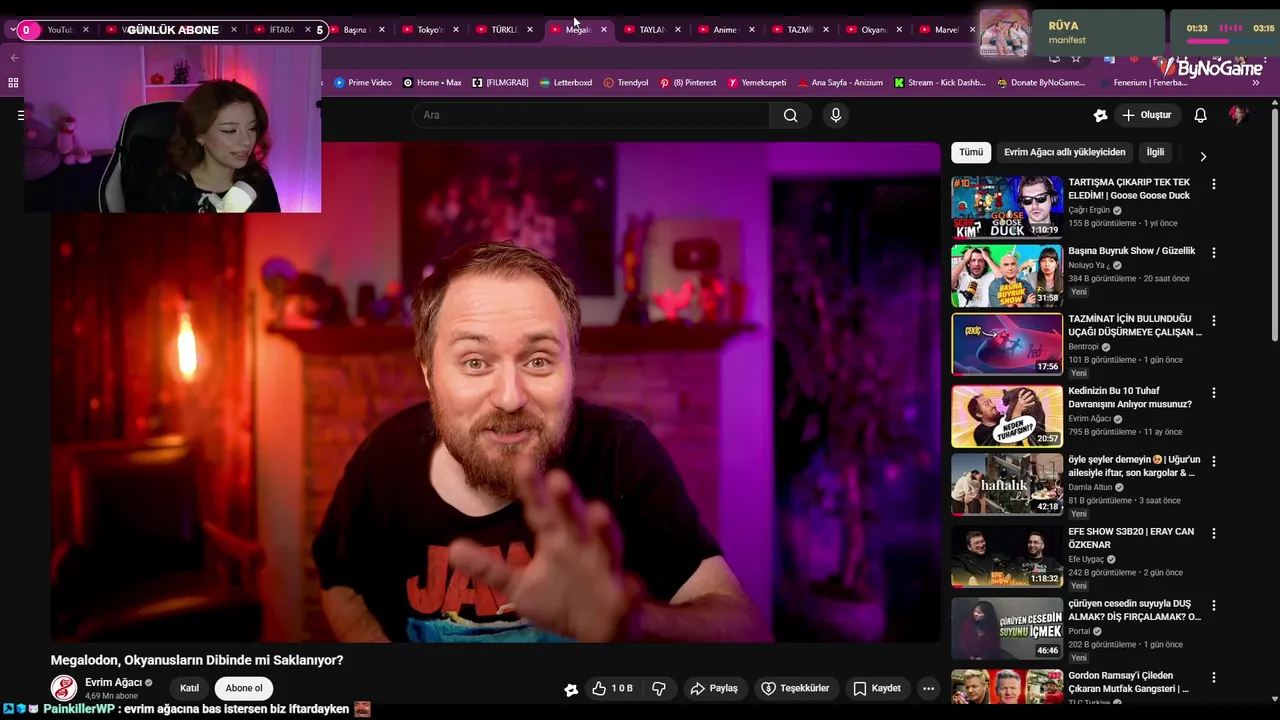The image size is (1280, 720).
Task: Open options menu for Gordon Ramsay video
Action: (1214, 677)
